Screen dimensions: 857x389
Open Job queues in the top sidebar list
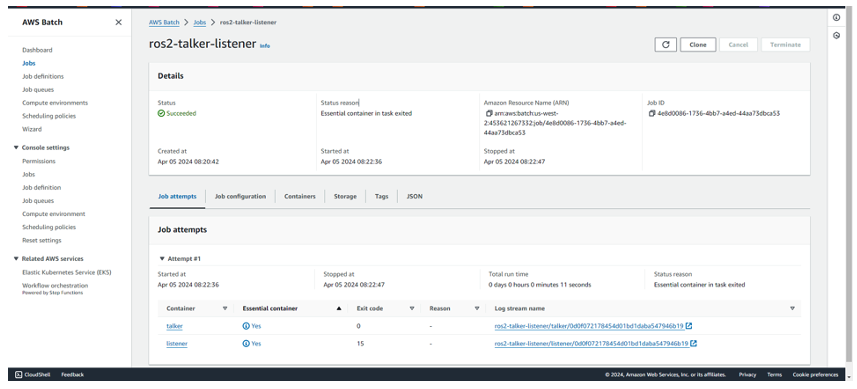(38, 90)
